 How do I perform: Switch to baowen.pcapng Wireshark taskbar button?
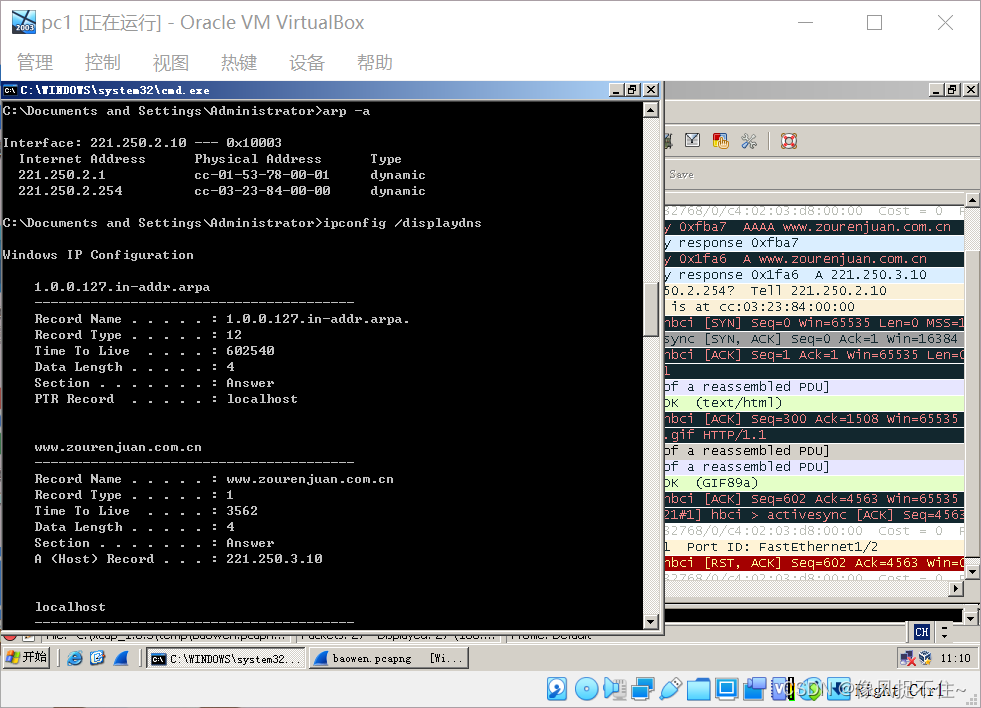click(389, 659)
